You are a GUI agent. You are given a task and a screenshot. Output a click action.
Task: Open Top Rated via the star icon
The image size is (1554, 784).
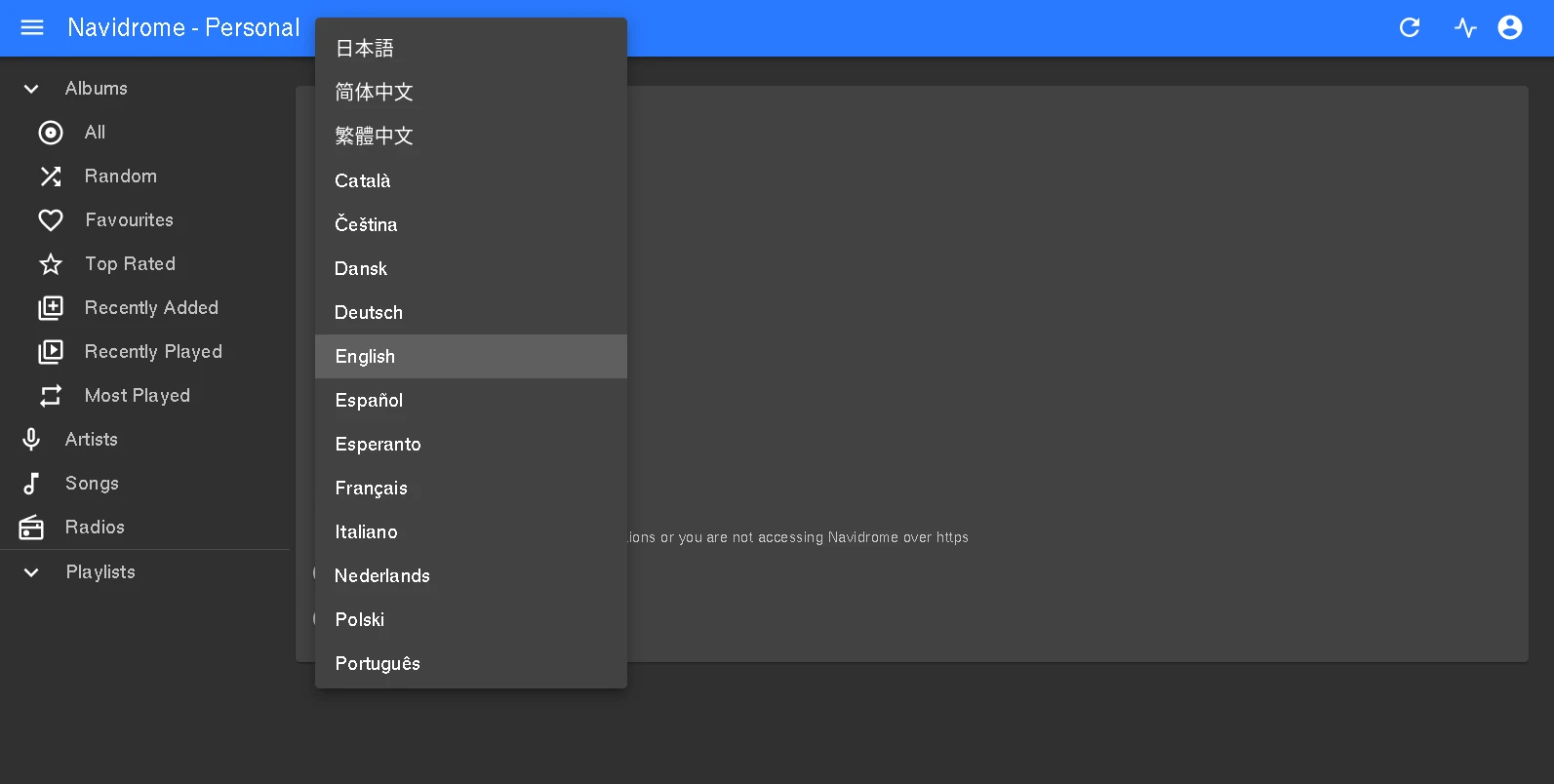tap(51, 264)
